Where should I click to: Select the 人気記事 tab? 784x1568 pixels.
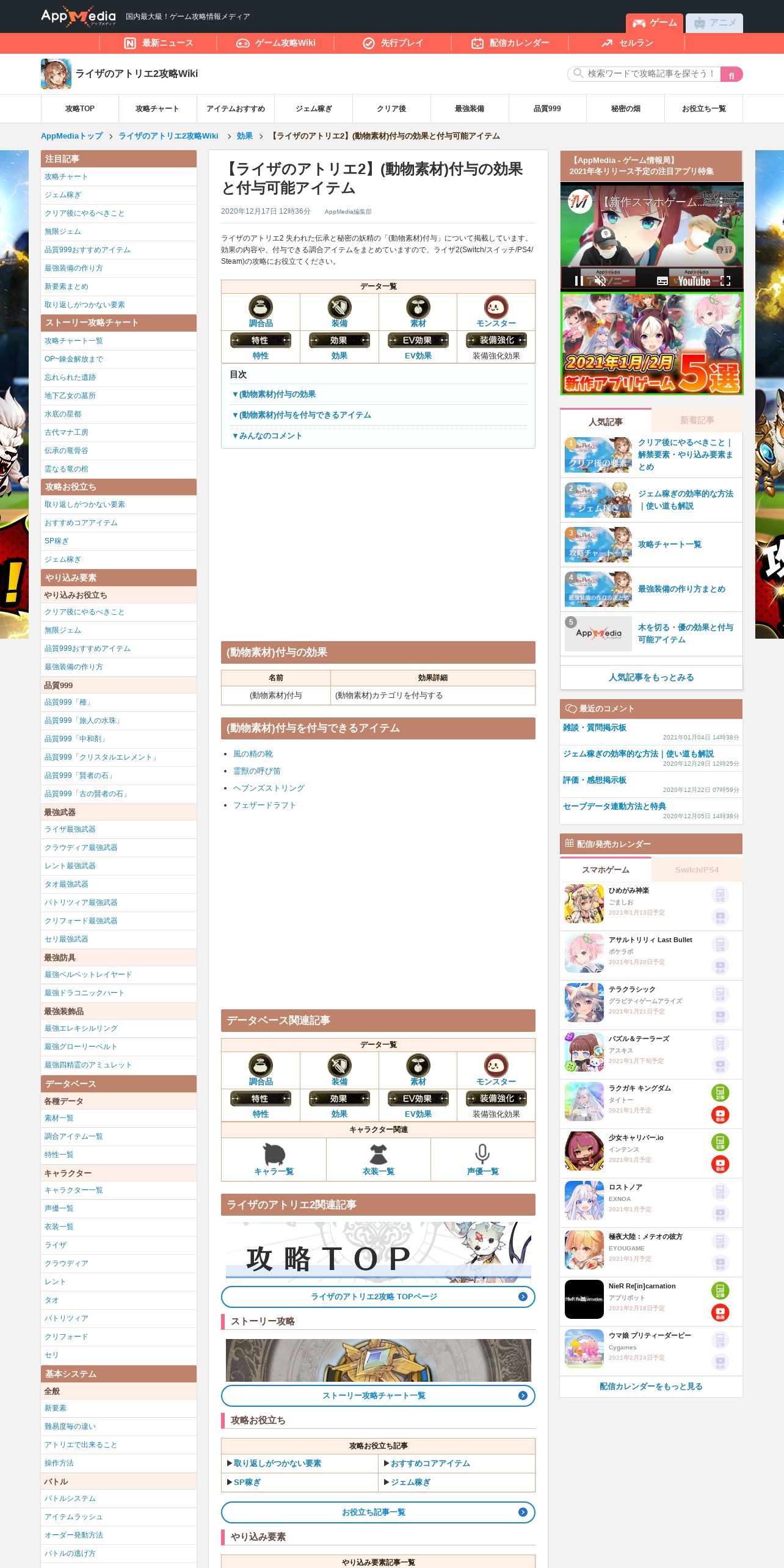[606, 421]
